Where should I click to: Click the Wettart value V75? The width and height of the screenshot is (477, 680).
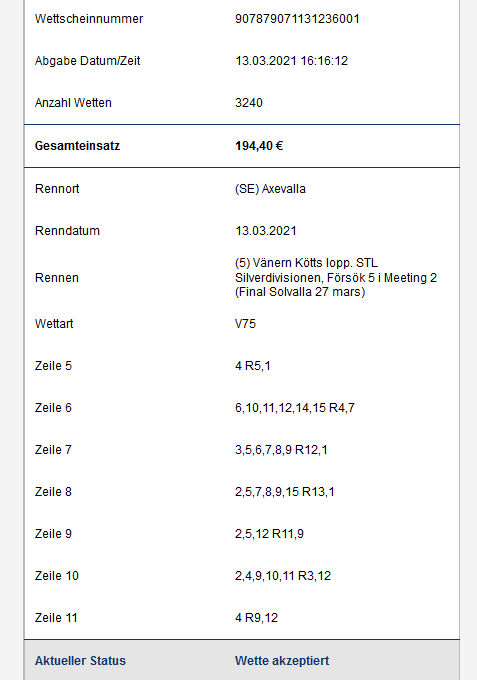tap(245, 324)
